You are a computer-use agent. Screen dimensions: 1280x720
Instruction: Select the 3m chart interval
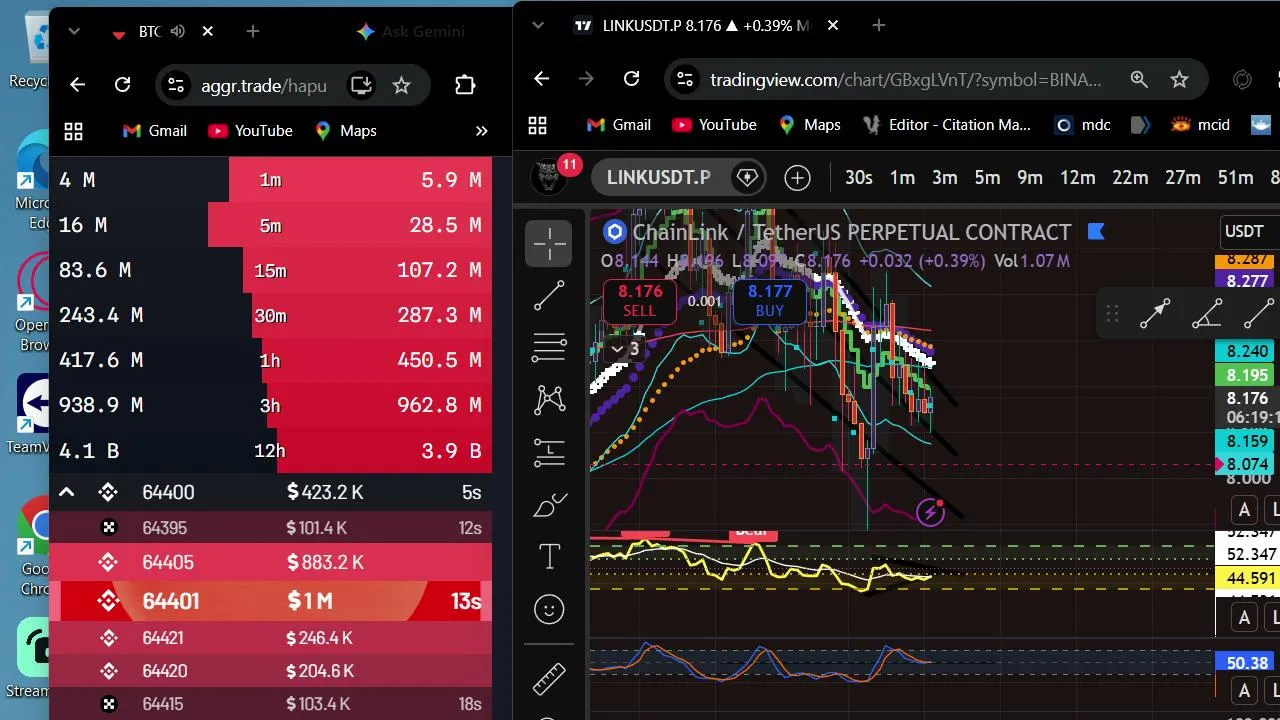945,178
